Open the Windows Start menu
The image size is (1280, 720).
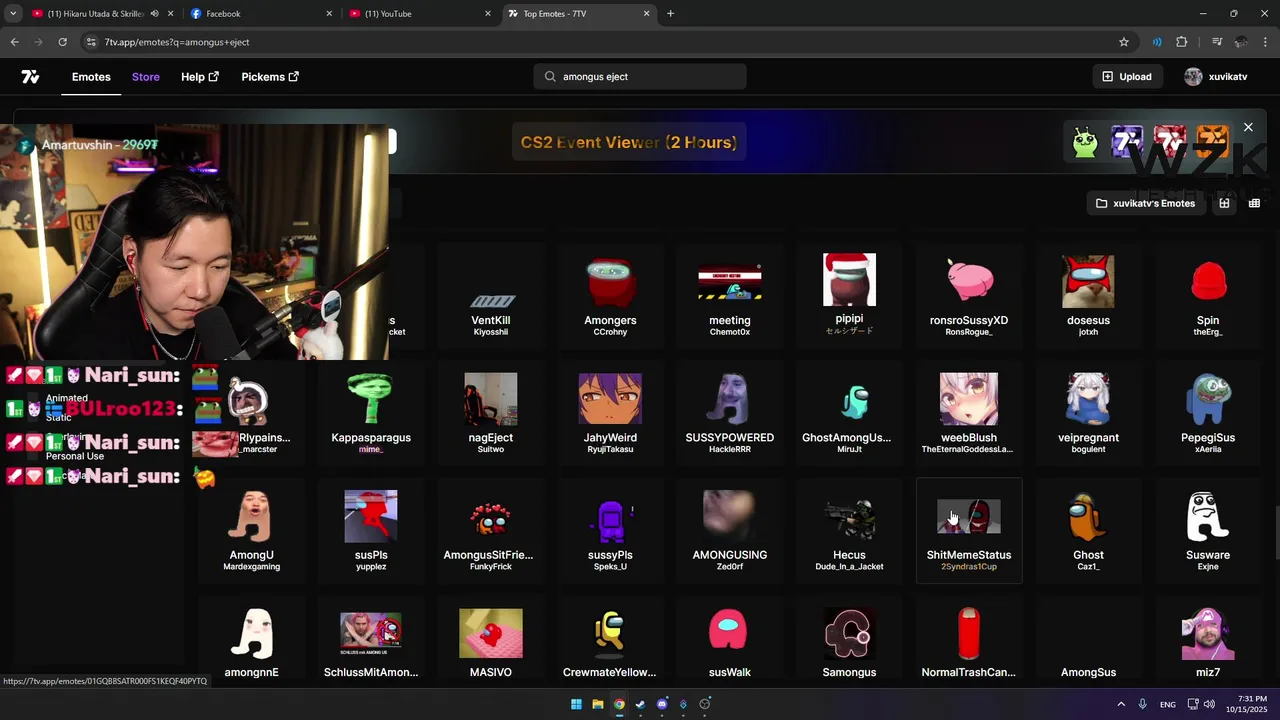(x=576, y=704)
